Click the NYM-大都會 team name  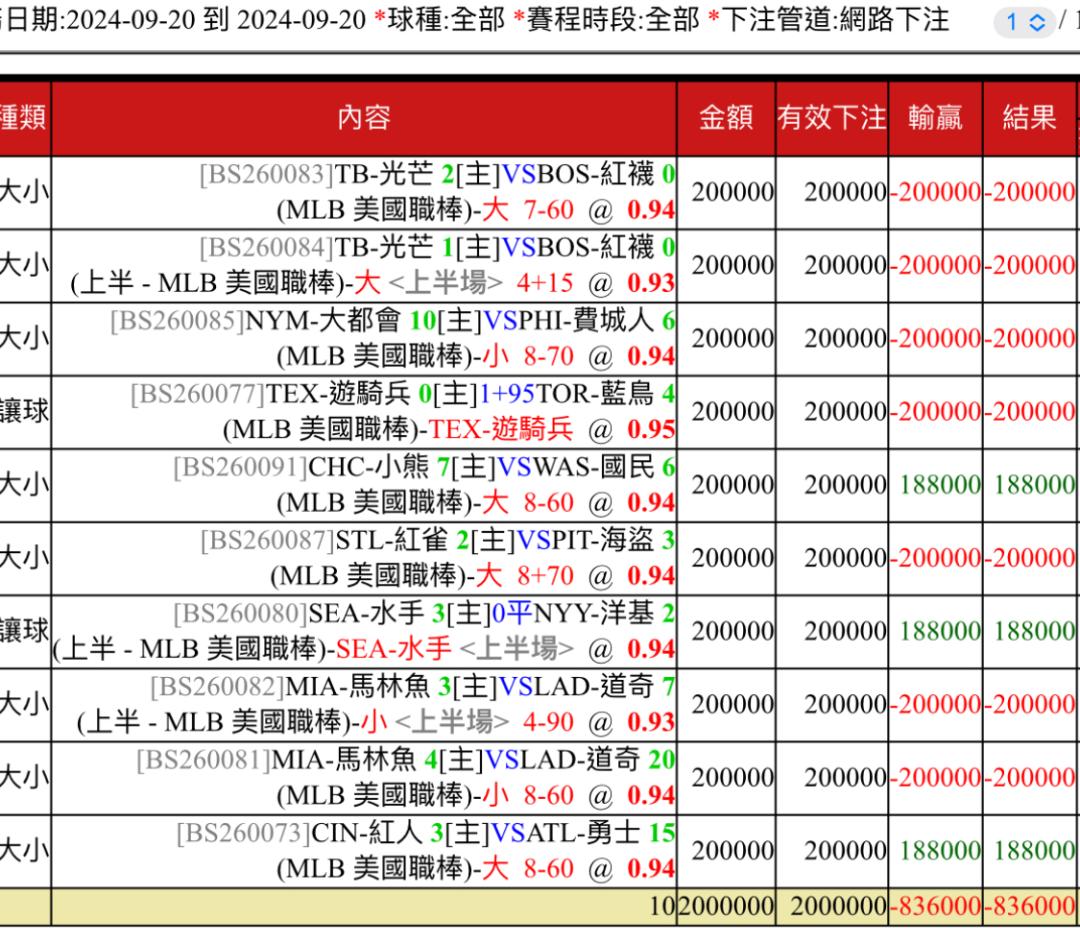[x=323, y=321]
